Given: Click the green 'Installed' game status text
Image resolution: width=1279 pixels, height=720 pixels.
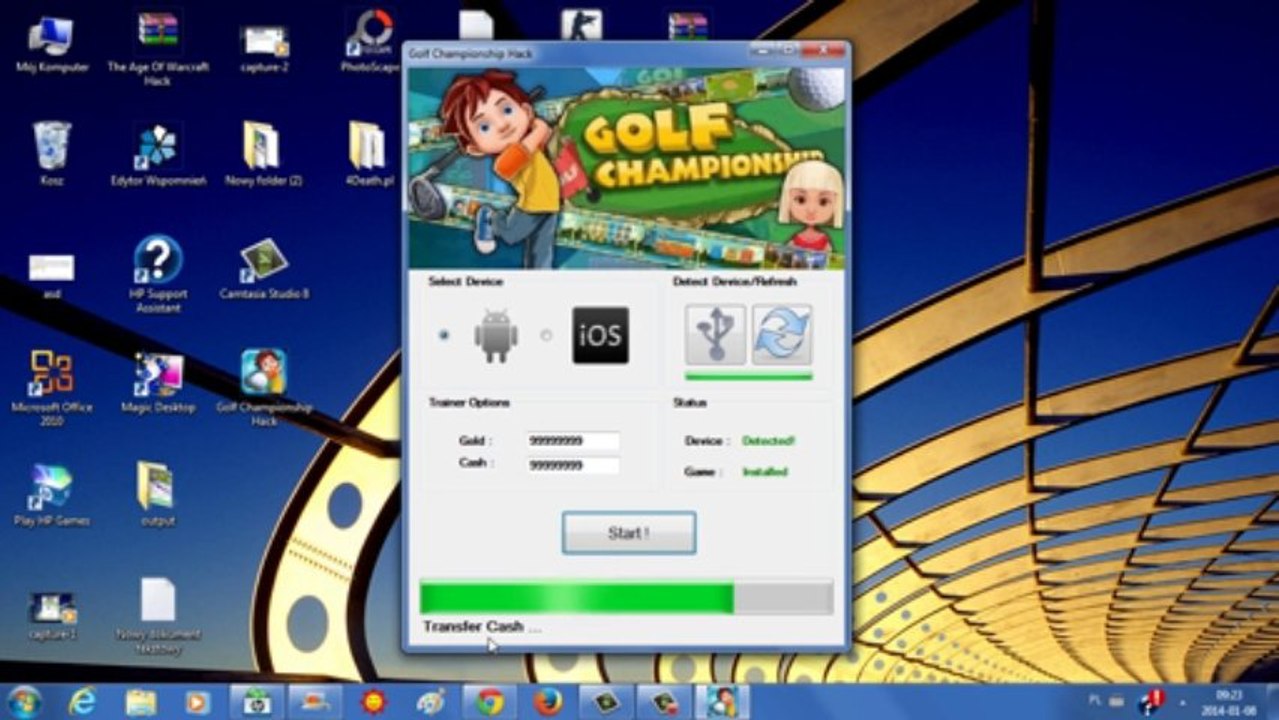Looking at the screenshot, I should coord(764,472).
